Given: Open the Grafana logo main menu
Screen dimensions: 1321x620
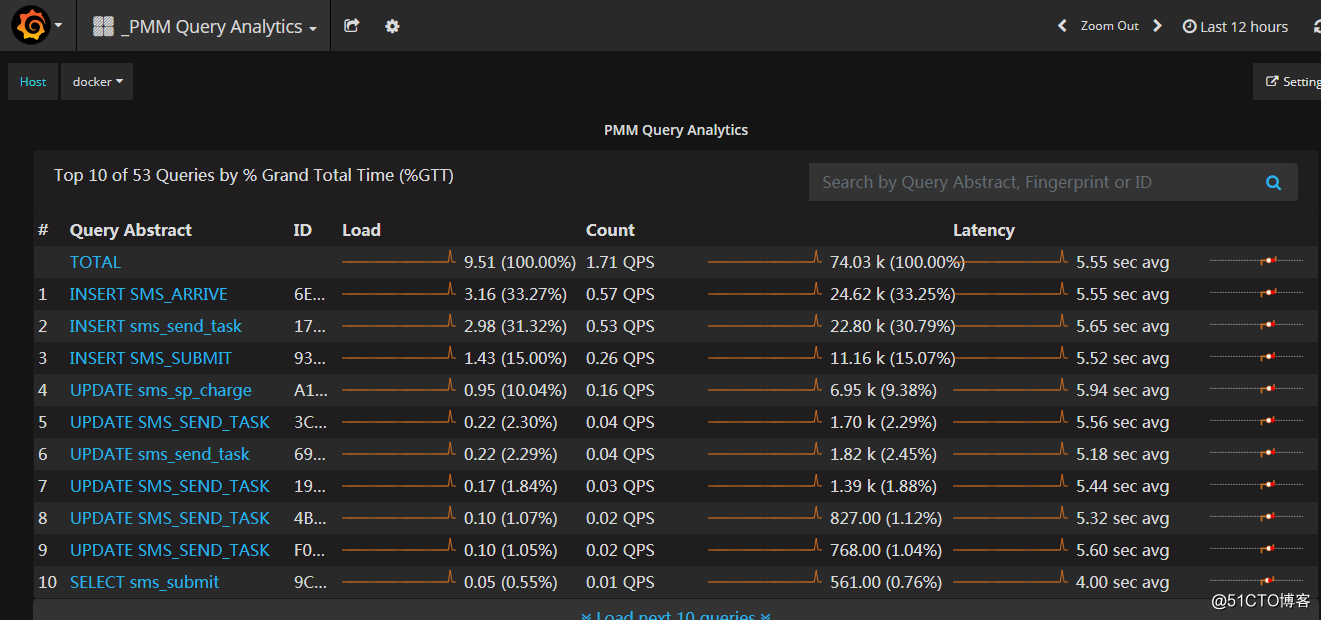Looking at the screenshot, I should [x=31, y=26].
